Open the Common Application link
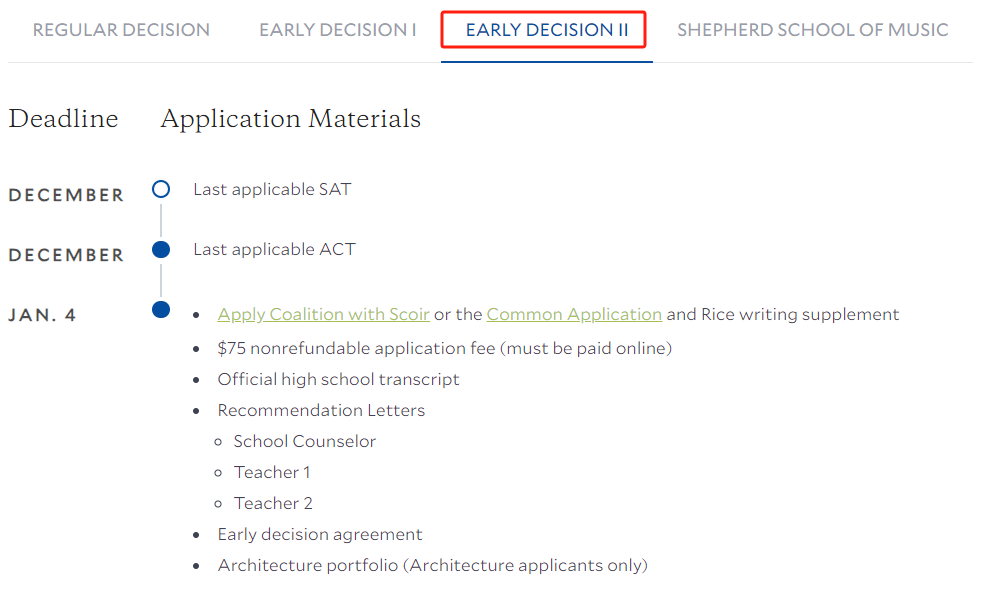Image resolution: width=1002 pixels, height=589 pixels. pos(574,314)
